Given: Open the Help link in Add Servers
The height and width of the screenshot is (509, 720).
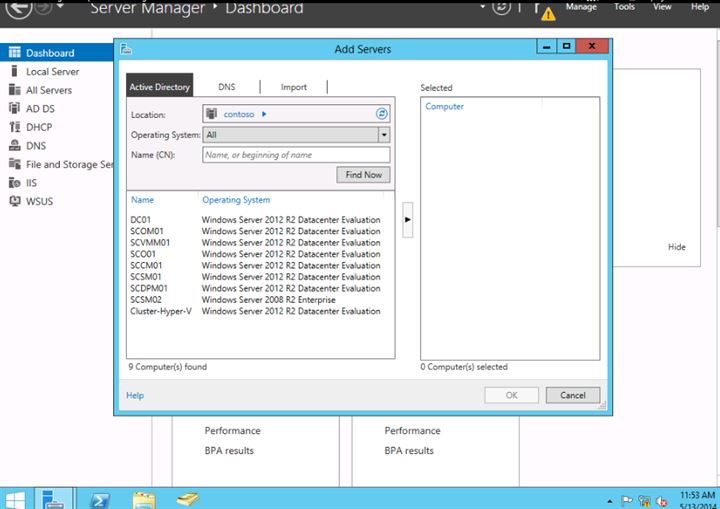Looking at the screenshot, I should point(135,395).
